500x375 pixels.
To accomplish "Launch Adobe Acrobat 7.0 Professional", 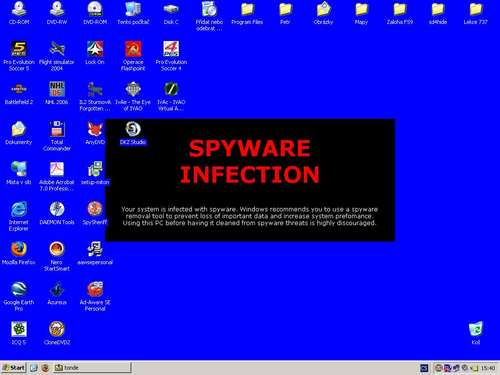I will pos(57,169).
